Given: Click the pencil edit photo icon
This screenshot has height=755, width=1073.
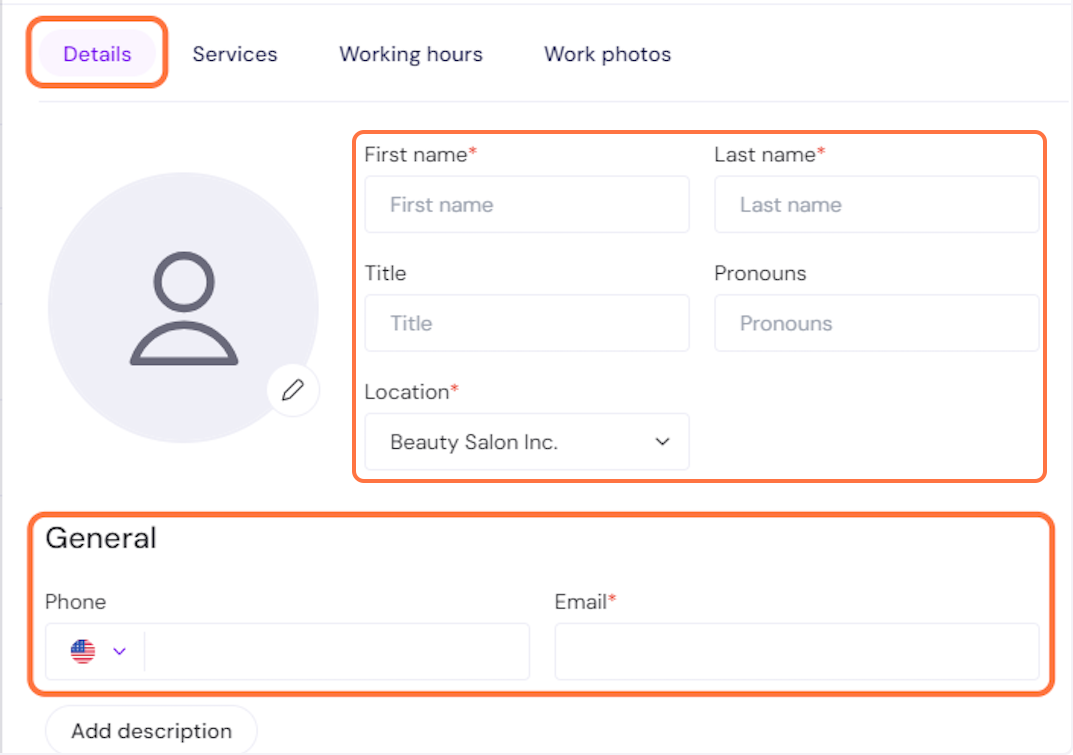Looking at the screenshot, I should point(292,390).
